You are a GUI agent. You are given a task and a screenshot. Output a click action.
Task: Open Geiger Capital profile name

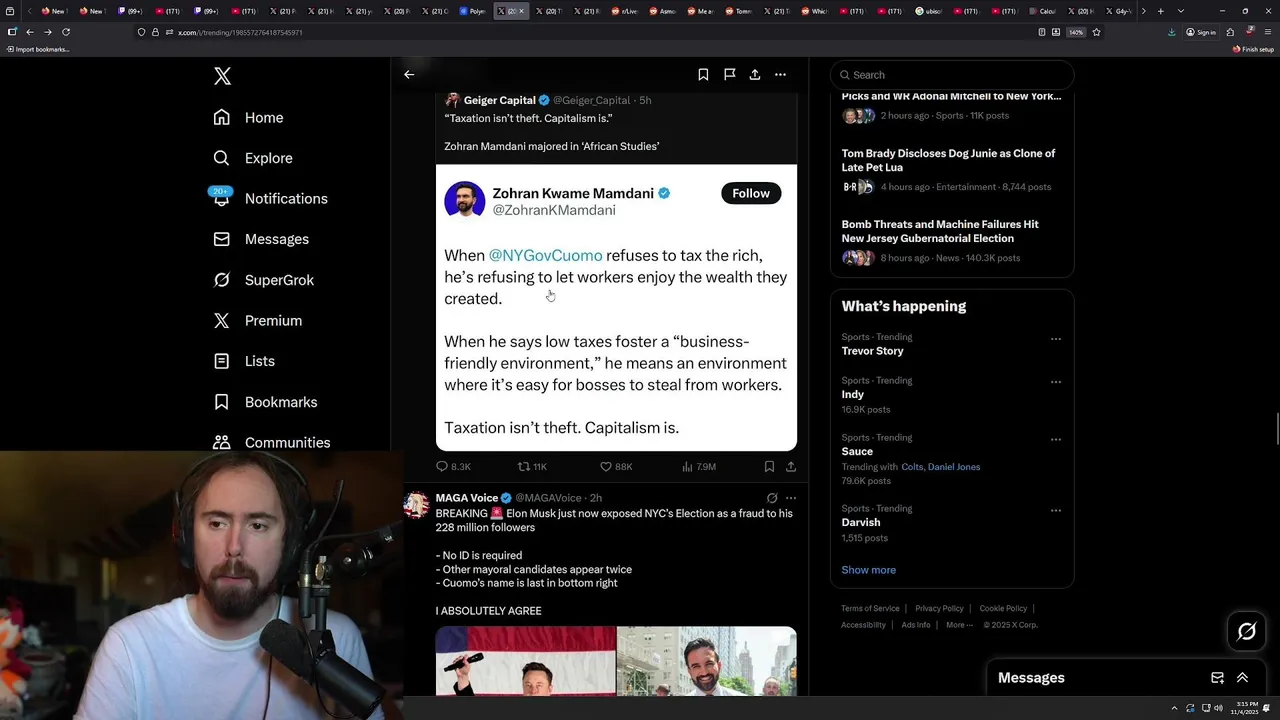500,100
